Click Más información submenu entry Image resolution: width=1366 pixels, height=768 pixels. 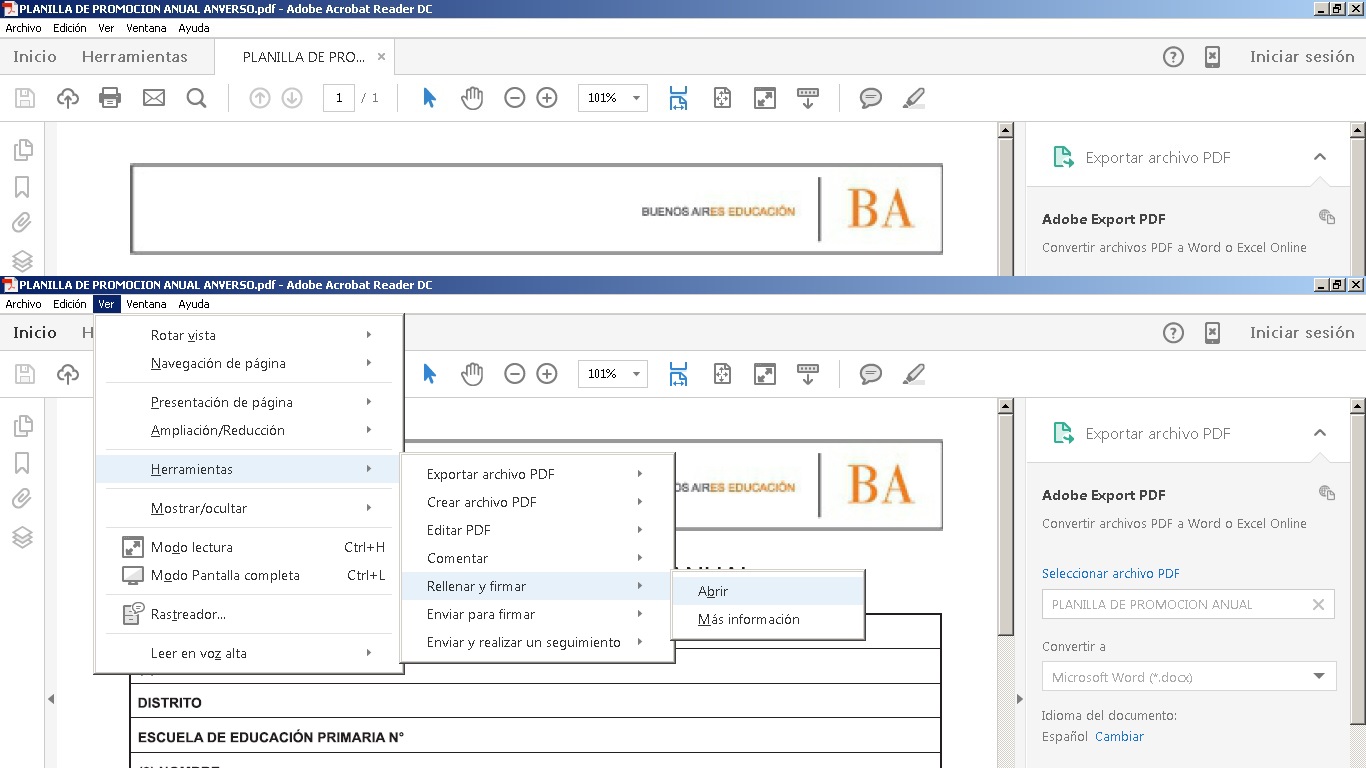coord(749,619)
